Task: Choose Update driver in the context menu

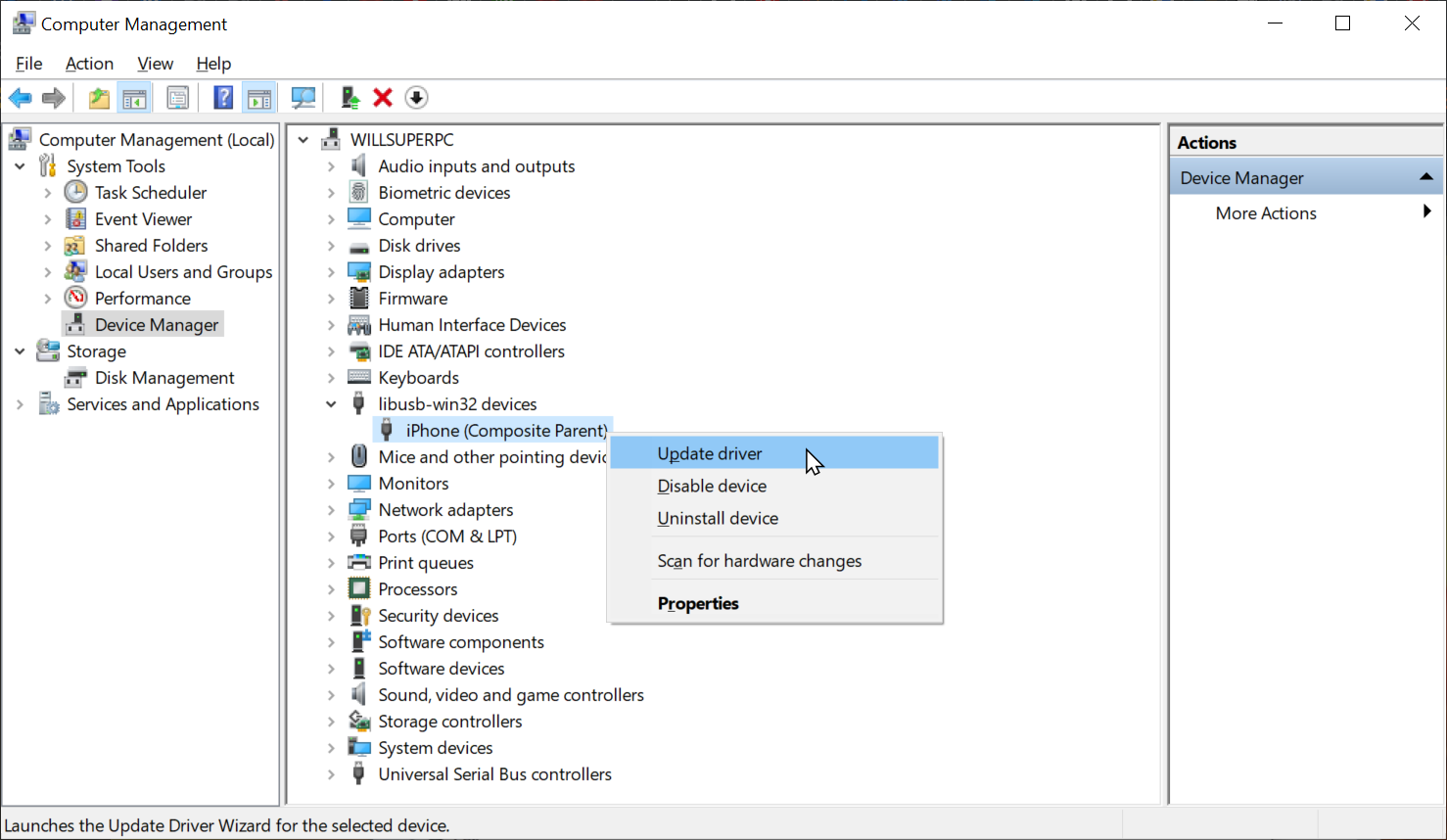Action: 774,453
